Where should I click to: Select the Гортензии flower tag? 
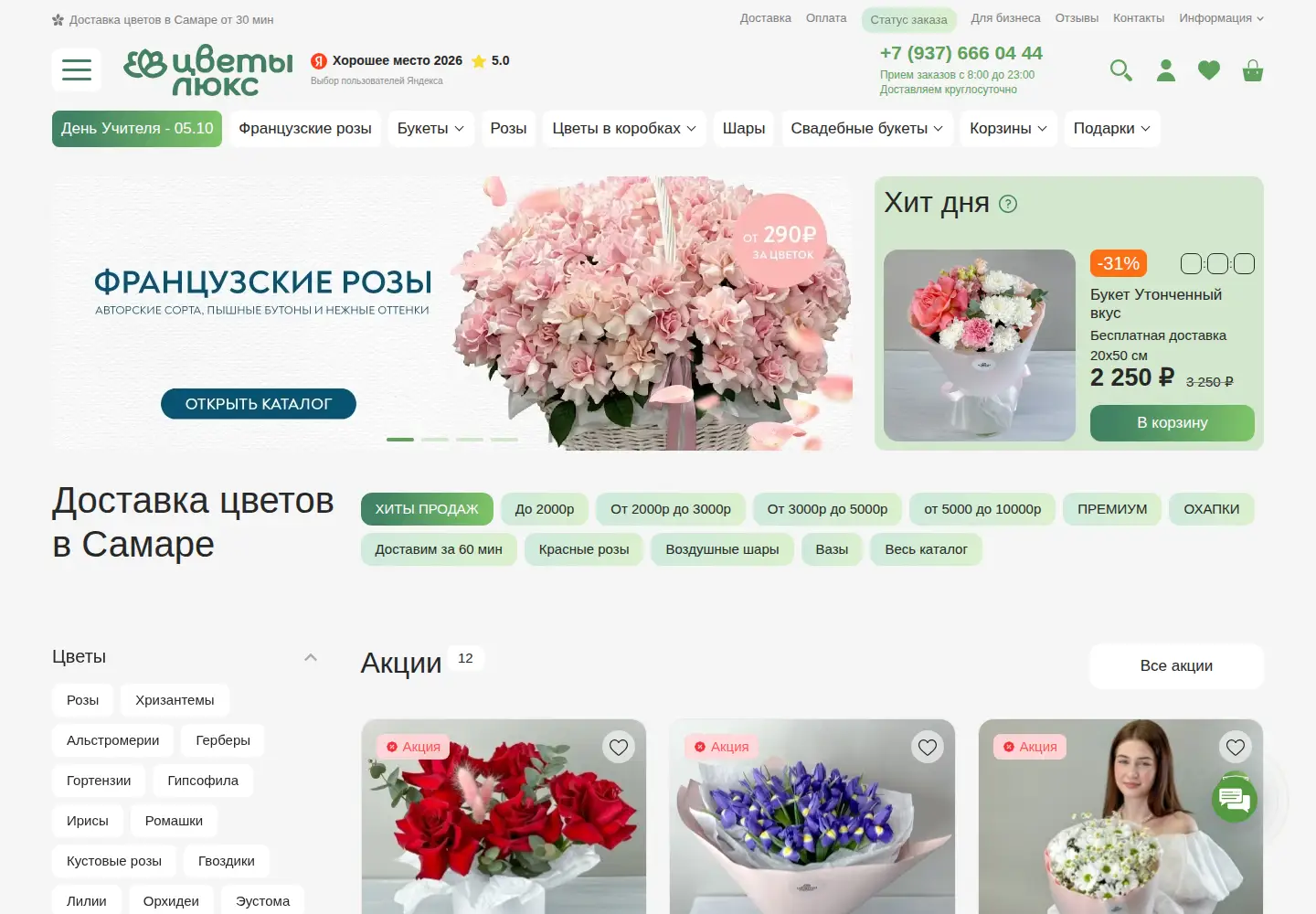(99, 781)
